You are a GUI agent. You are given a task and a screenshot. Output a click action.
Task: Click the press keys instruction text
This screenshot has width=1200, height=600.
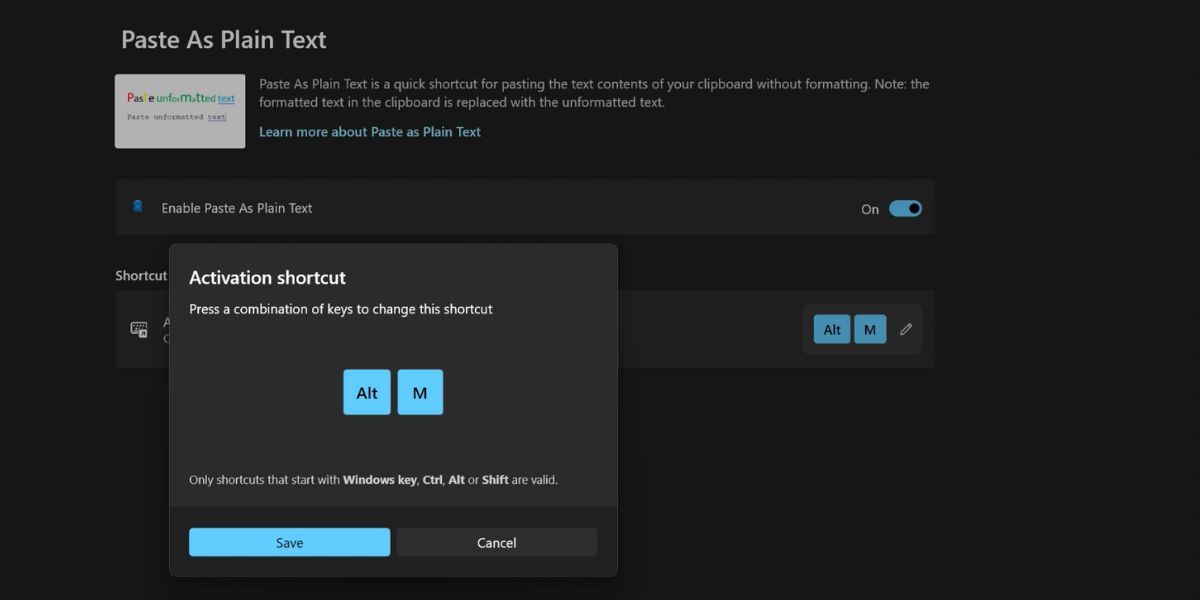[339, 309]
